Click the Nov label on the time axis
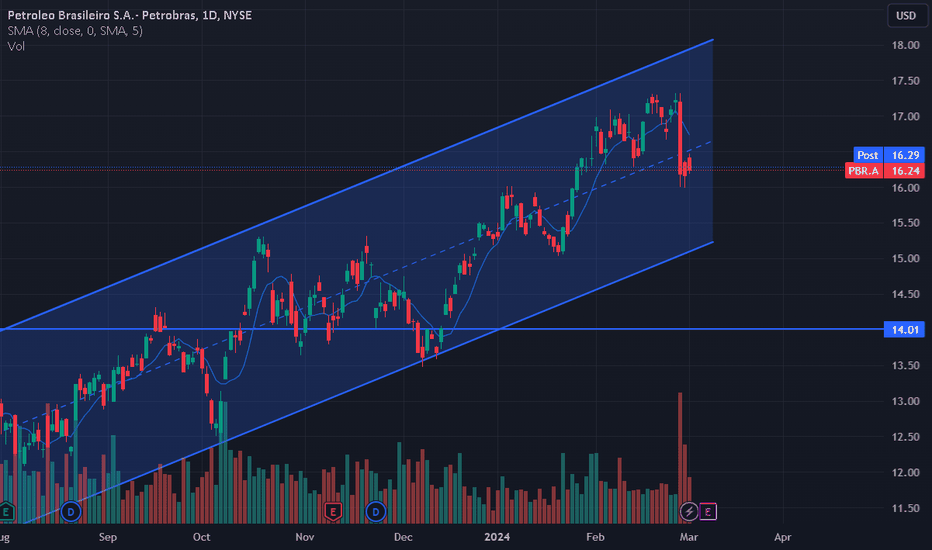 point(304,538)
